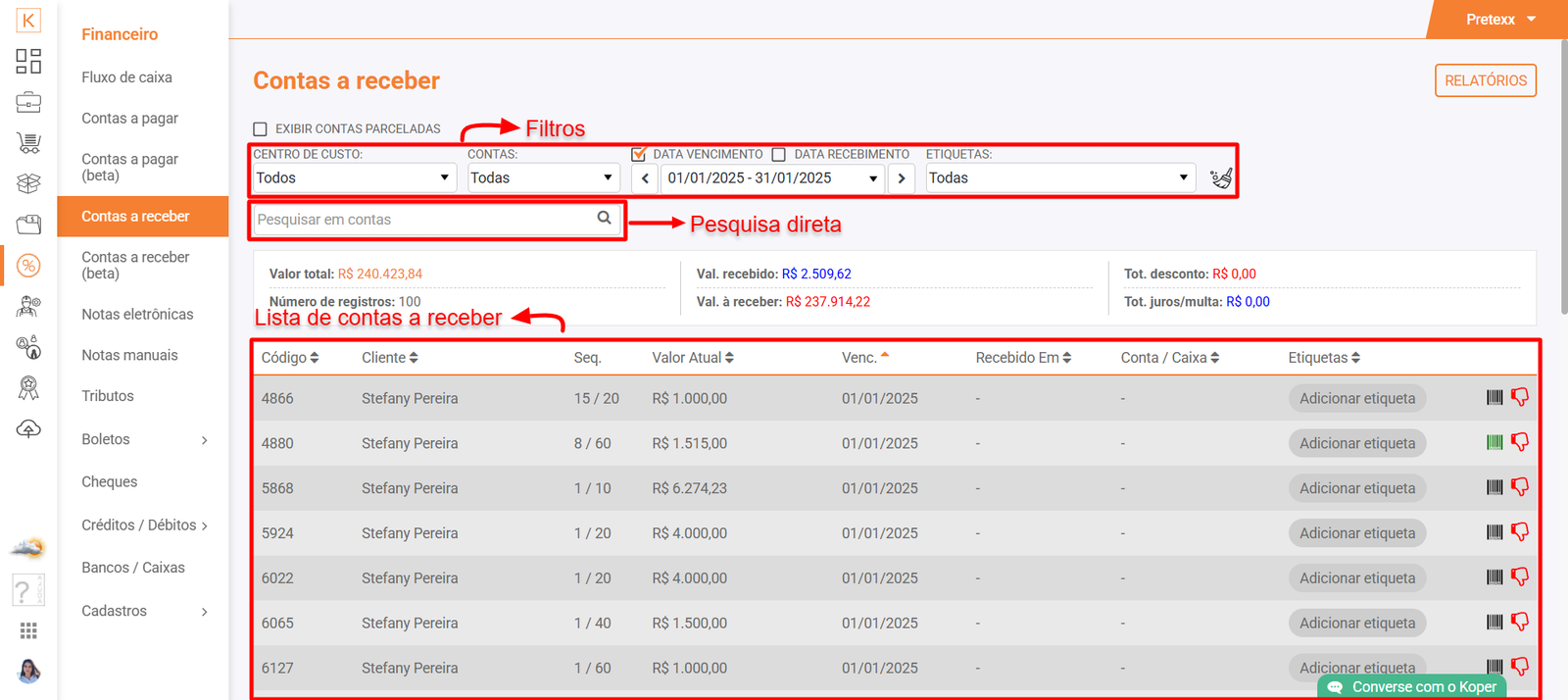
Task: Click the Pesquisar em contas search field
Action: click(x=421, y=220)
